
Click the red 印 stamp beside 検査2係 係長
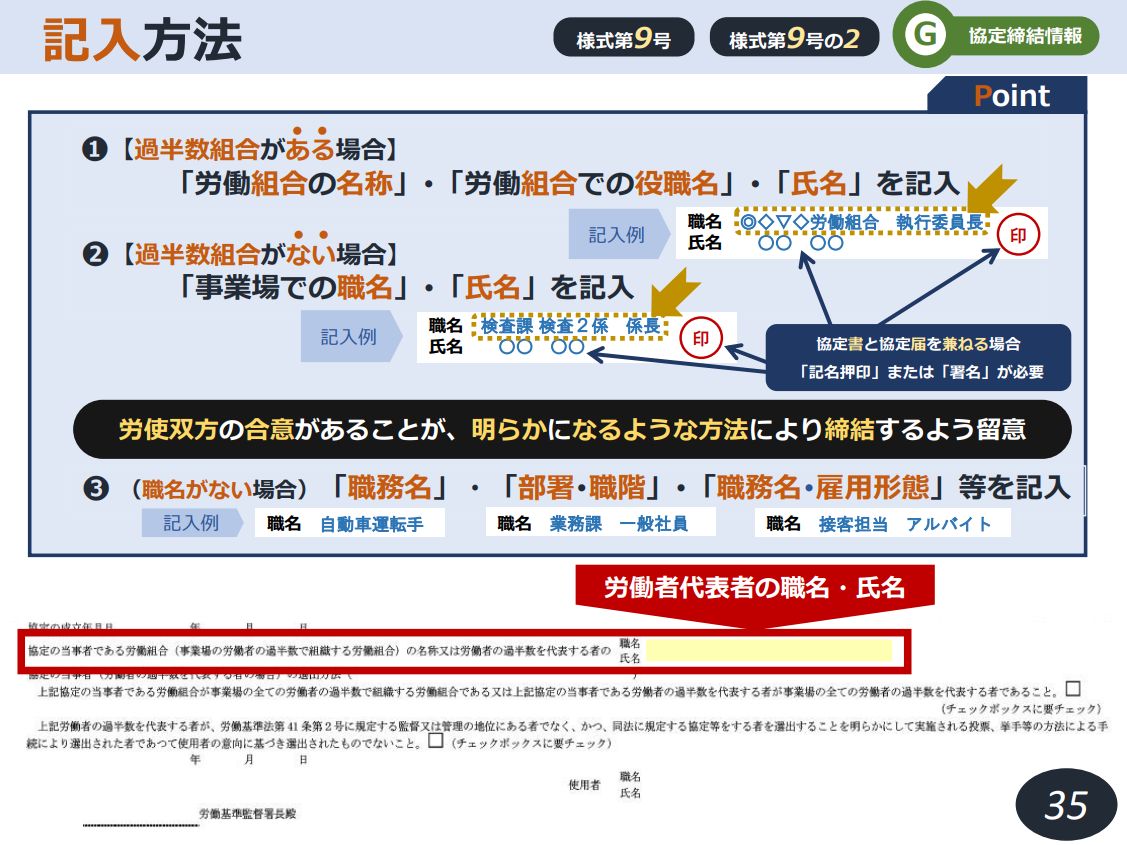click(x=701, y=339)
